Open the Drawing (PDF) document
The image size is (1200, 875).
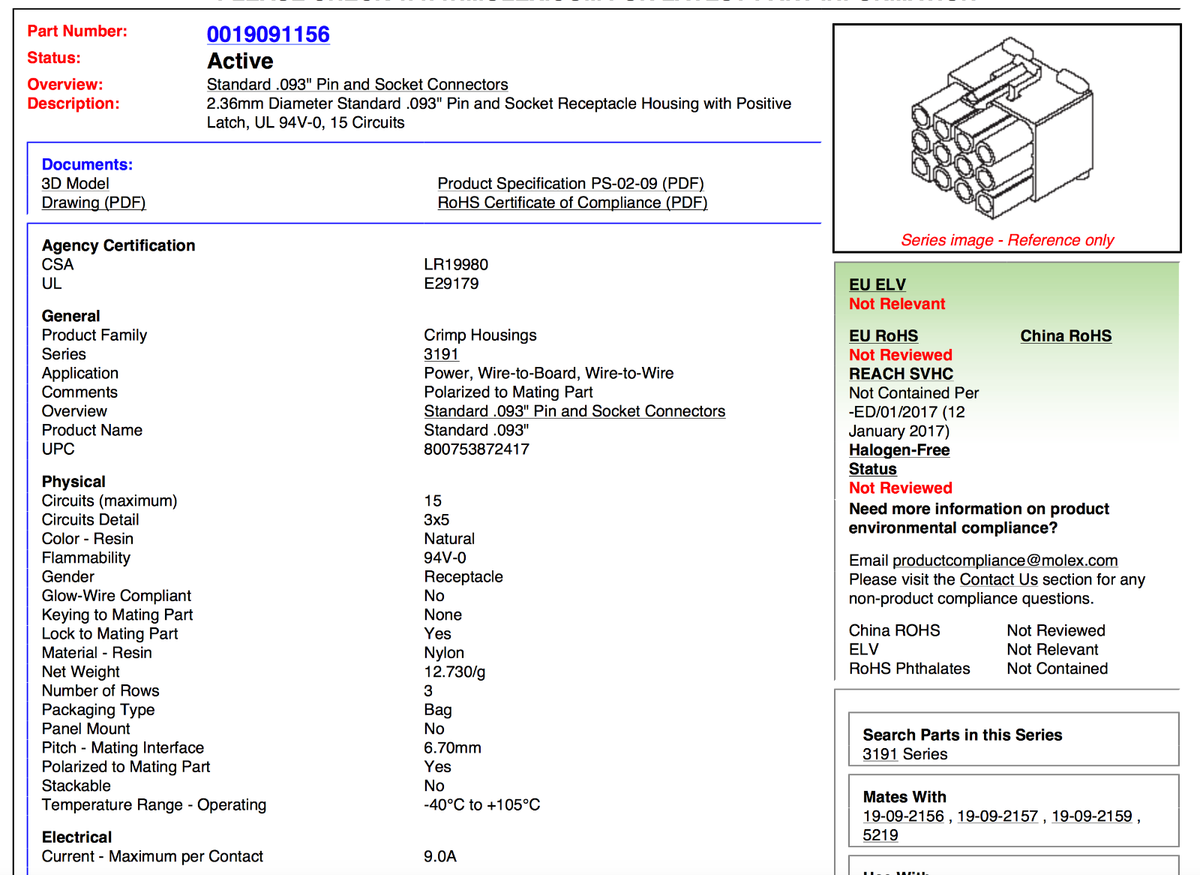click(94, 203)
